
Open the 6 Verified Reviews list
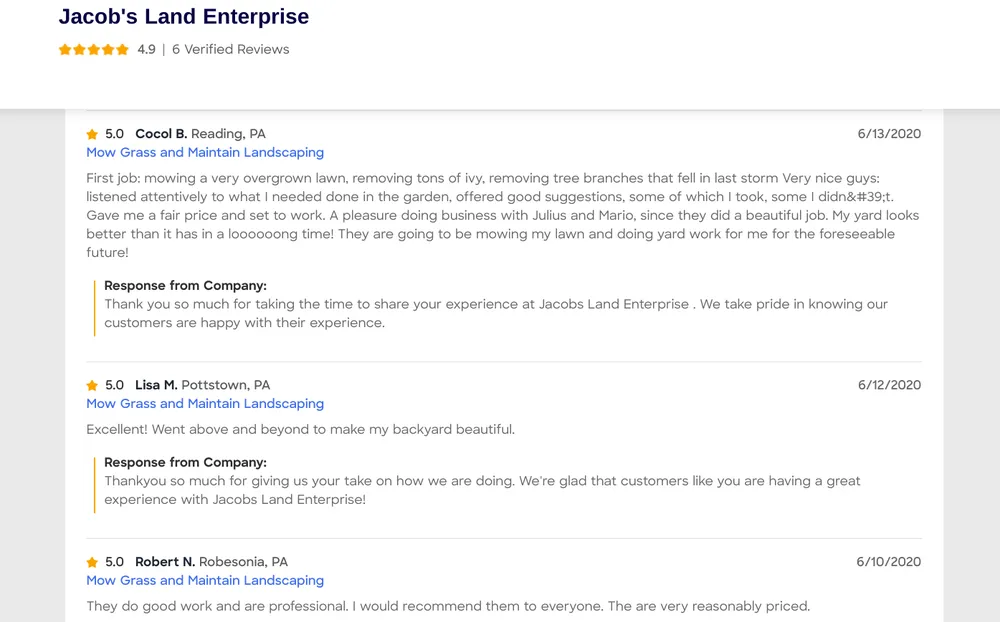click(229, 48)
